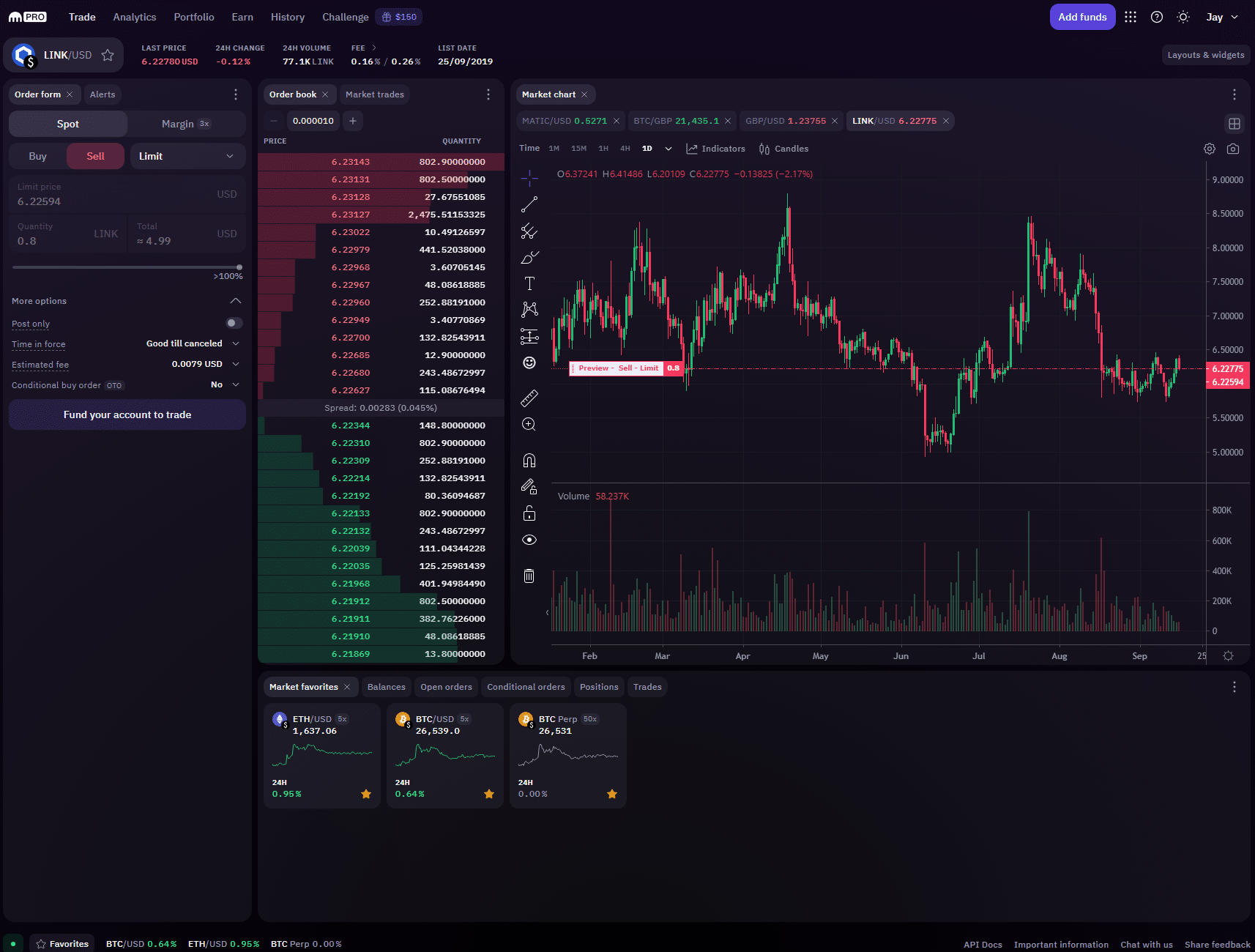The height and width of the screenshot is (952, 1255).
Task: Open the Balances tab
Action: point(387,687)
